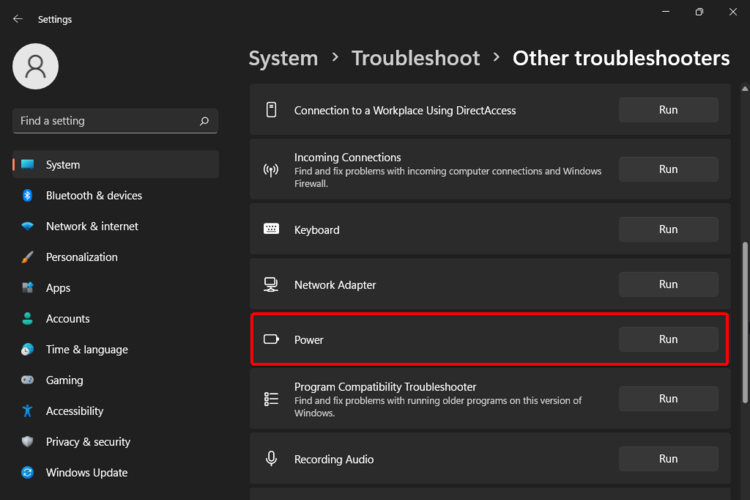Go to Privacy & security
Image resolution: width=750 pixels, height=500 pixels.
pos(88,442)
